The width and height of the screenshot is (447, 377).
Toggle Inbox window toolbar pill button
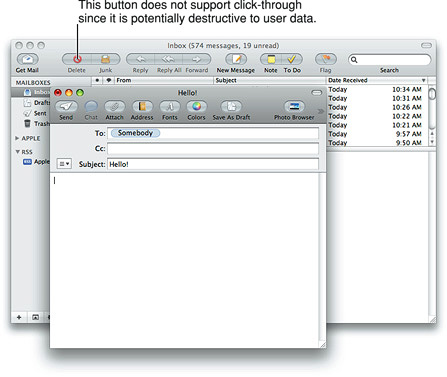tap(426, 45)
